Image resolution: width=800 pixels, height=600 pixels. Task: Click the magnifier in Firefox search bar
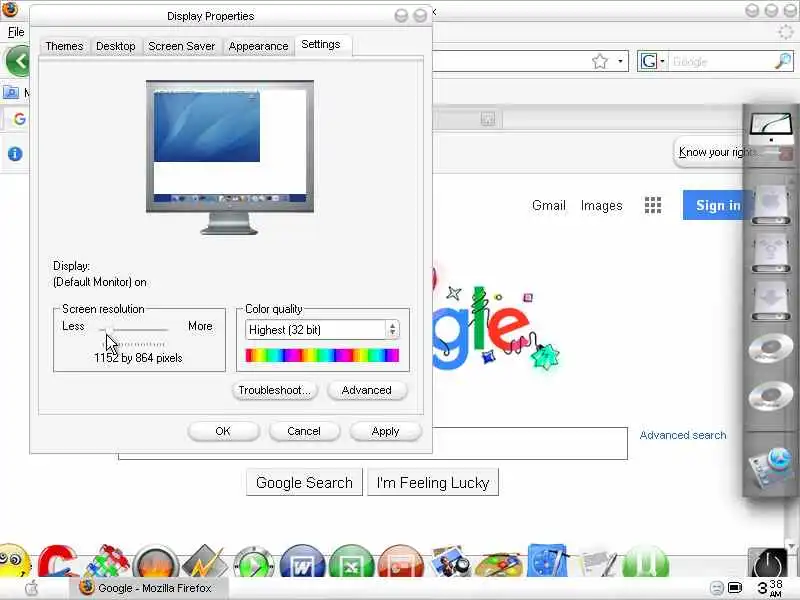pyautogui.click(x=783, y=61)
